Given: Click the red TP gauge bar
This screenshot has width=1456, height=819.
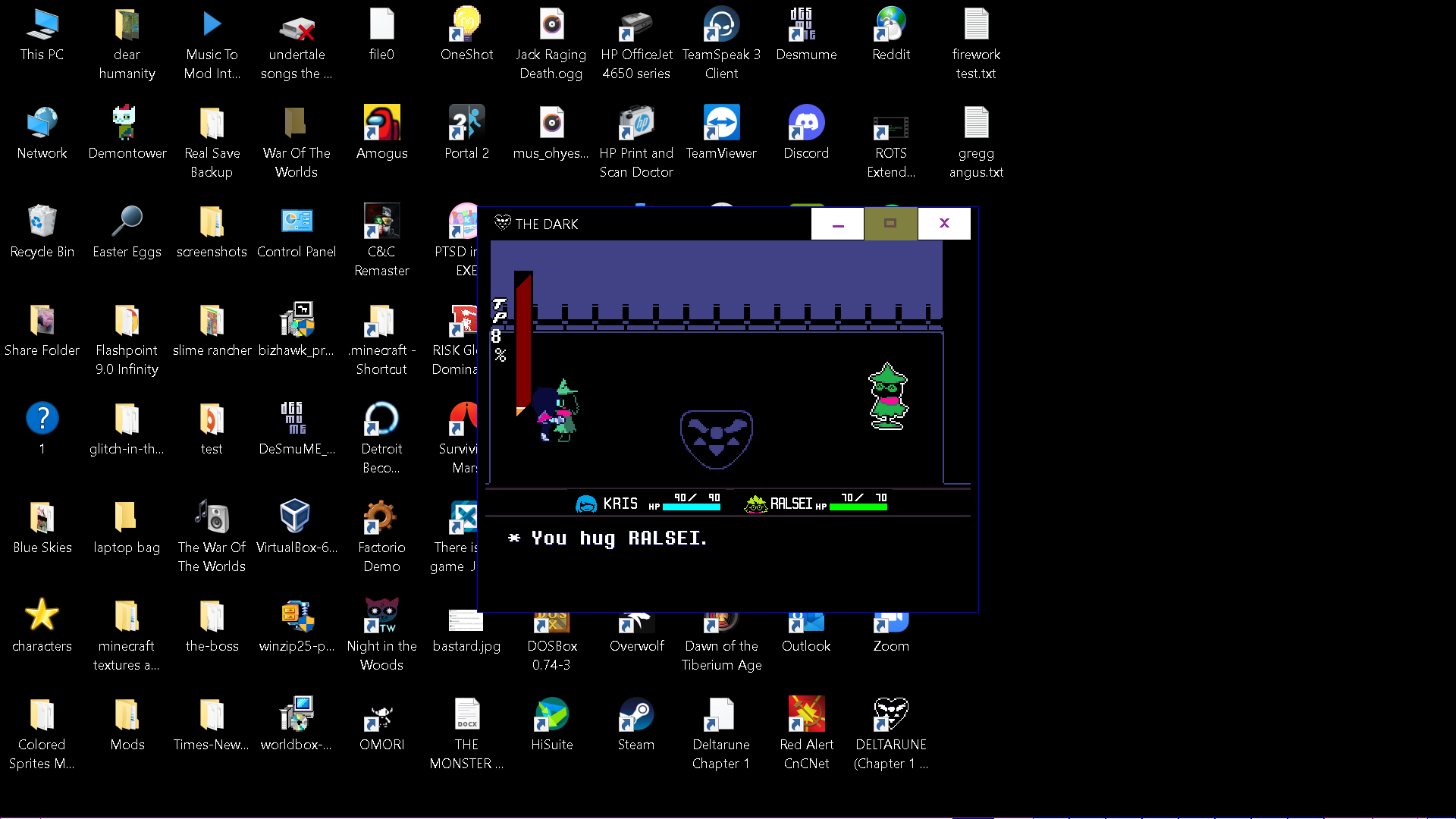Looking at the screenshot, I should 523,341.
